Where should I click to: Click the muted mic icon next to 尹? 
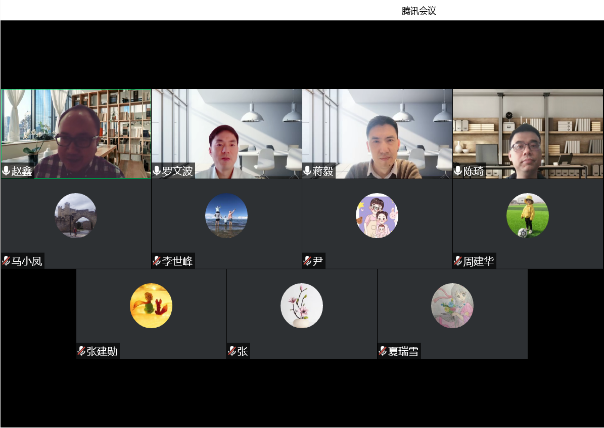tap(308, 261)
